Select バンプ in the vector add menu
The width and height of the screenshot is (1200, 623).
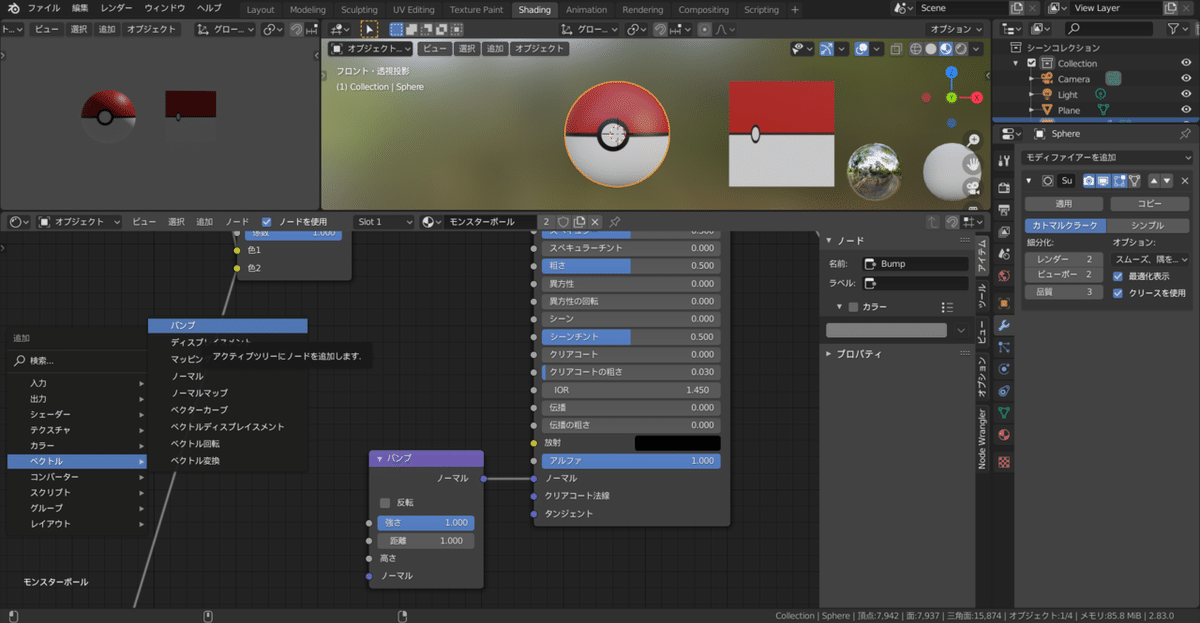228,325
